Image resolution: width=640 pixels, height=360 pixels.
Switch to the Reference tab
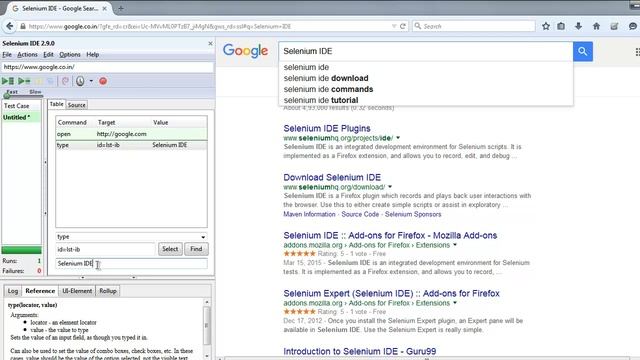coord(40,291)
